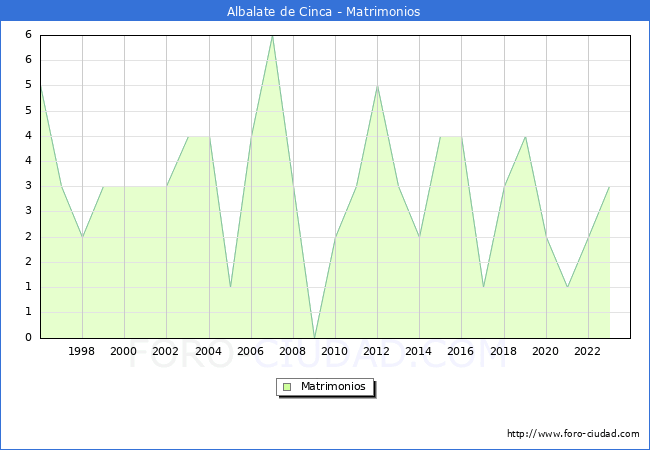Click the green Matrimonios legend swatch
Screen dimensions: 650x450
287,387
